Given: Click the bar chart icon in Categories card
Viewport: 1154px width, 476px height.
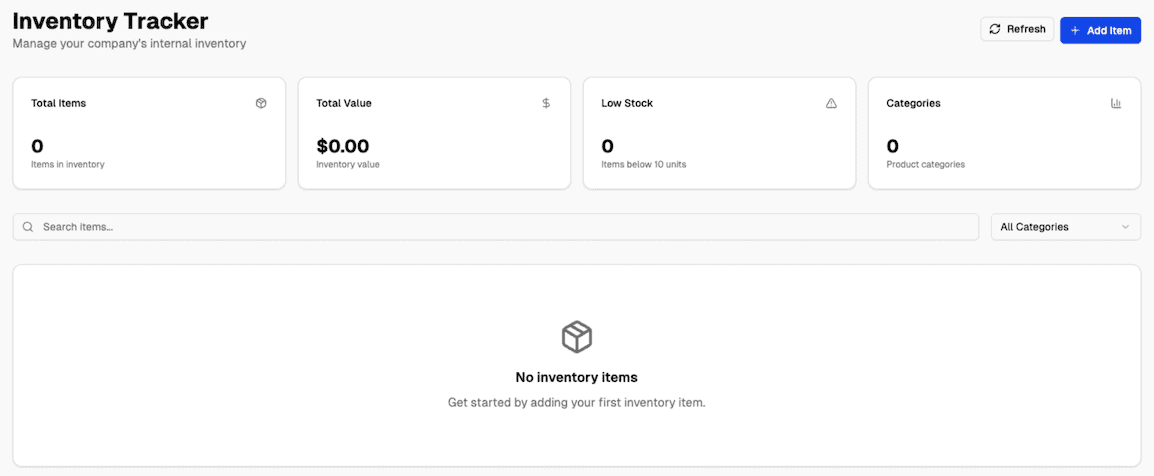Looking at the screenshot, I should coord(1116,103).
